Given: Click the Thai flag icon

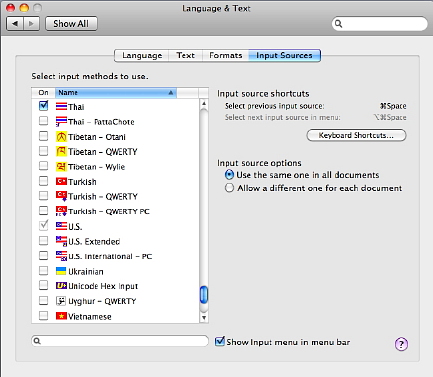Looking at the screenshot, I should [61, 107].
